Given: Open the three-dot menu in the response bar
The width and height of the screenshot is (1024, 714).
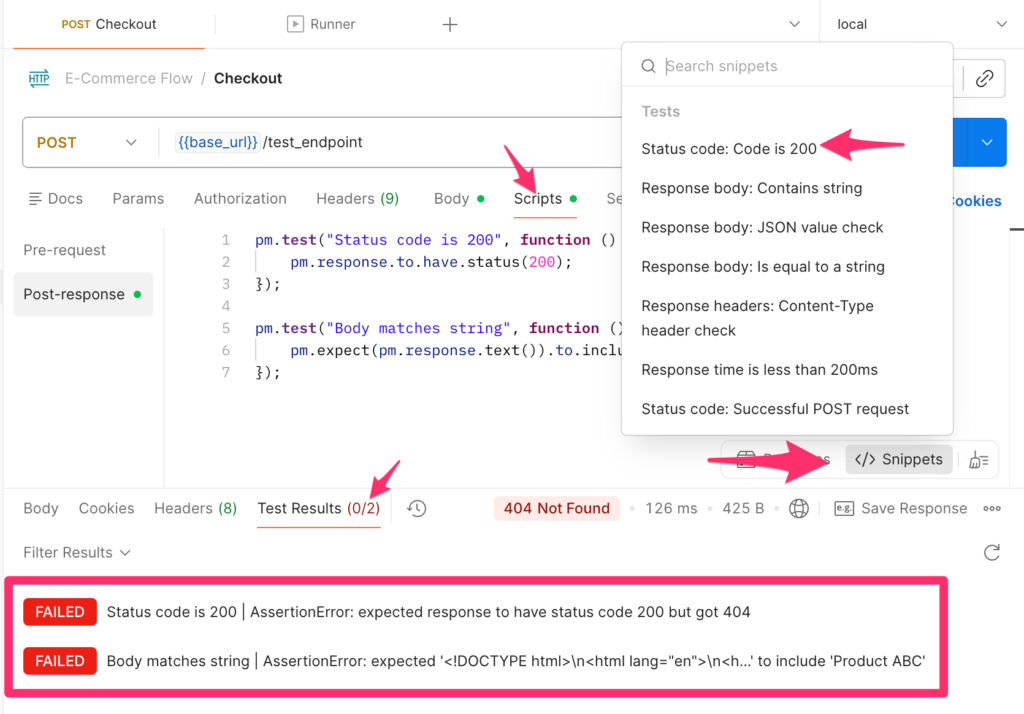Looking at the screenshot, I should coord(991,508).
